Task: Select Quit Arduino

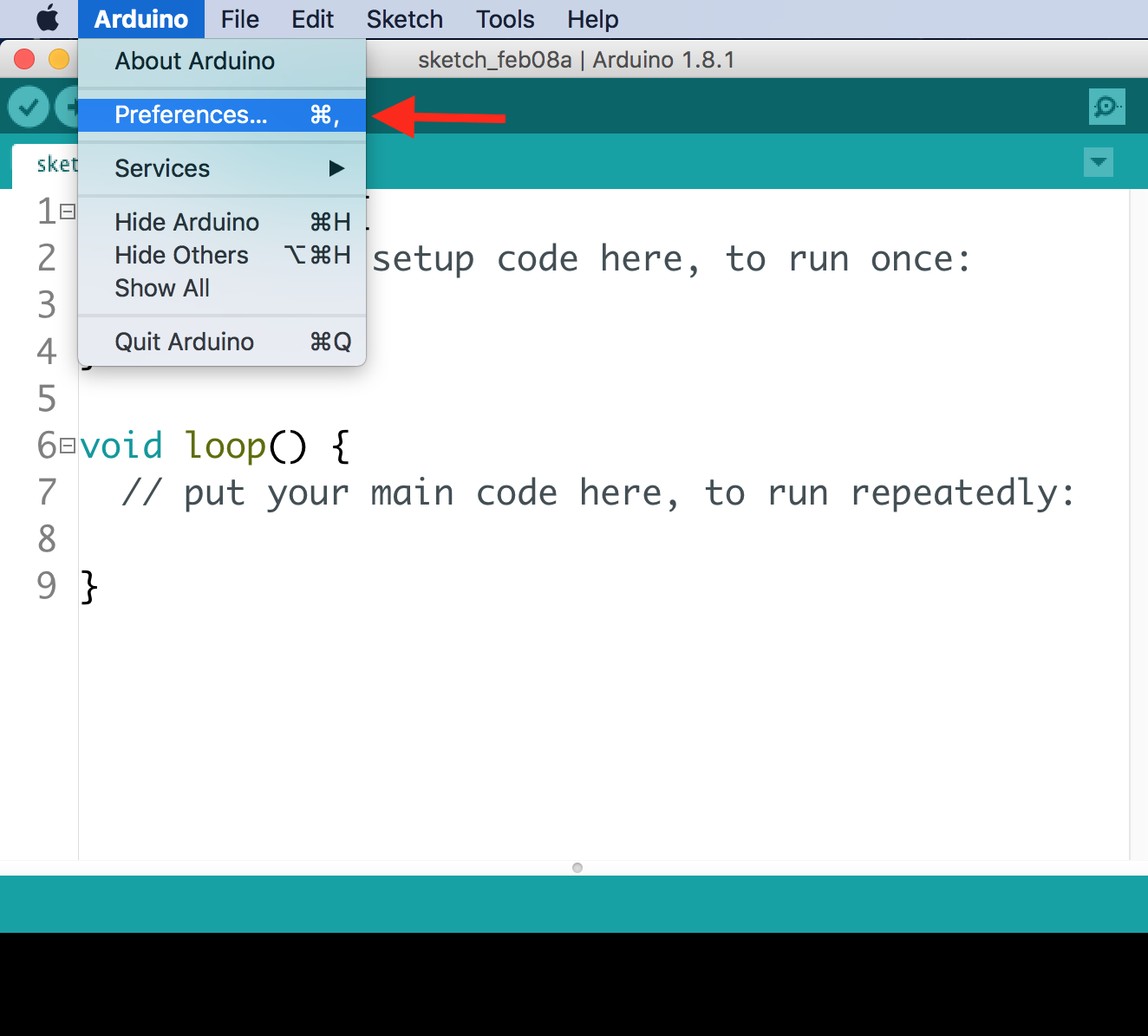Action: pos(222,342)
